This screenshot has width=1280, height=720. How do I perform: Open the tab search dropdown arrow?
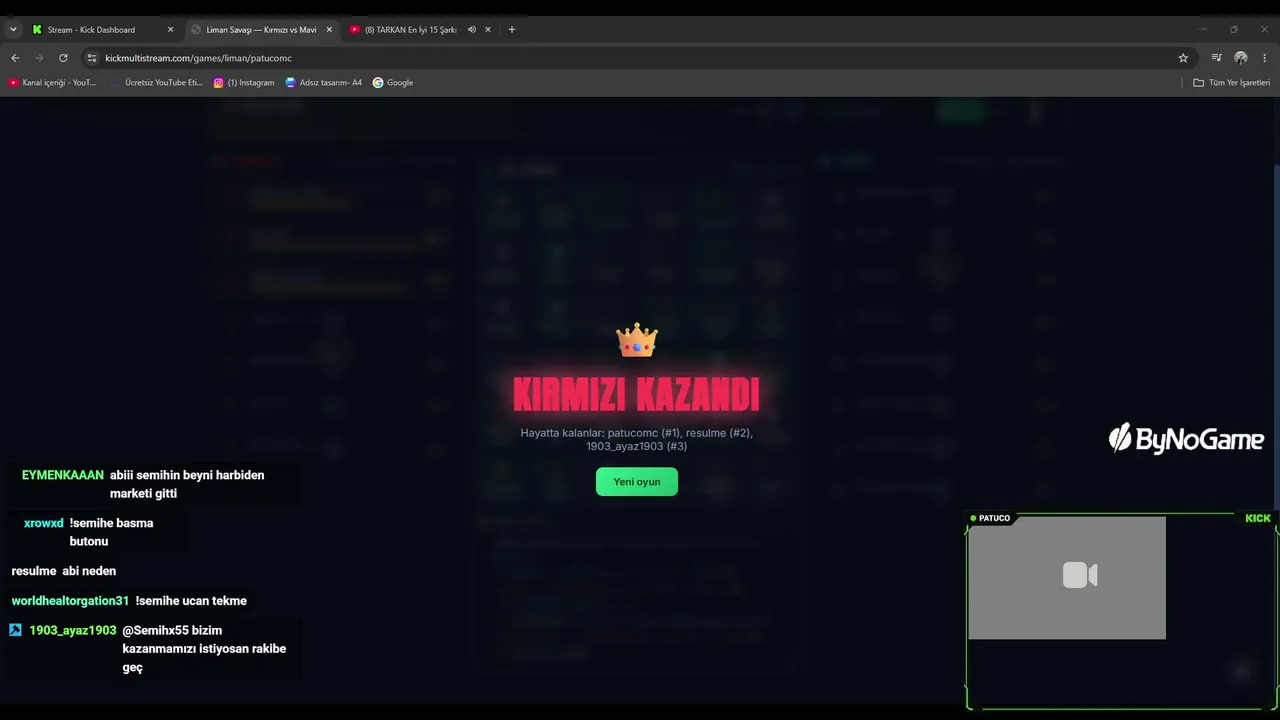(x=13, y=29)
